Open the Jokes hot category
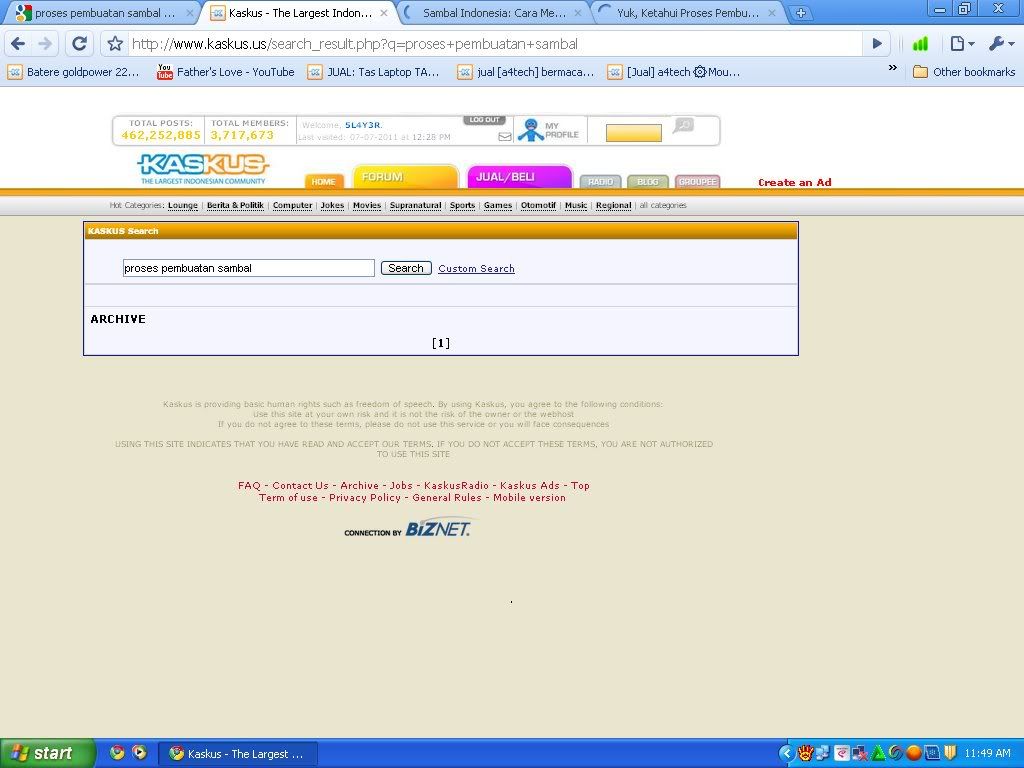1024x768 pixels. coord(332,205)
